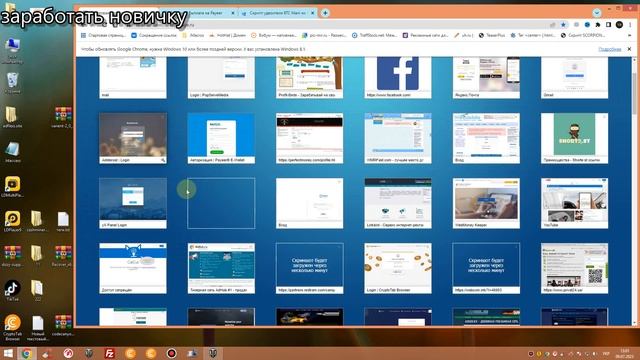Viewport: 640px width, 360px height.
Task: Open the perfectmoney.com profile tile
Action: 309,138
